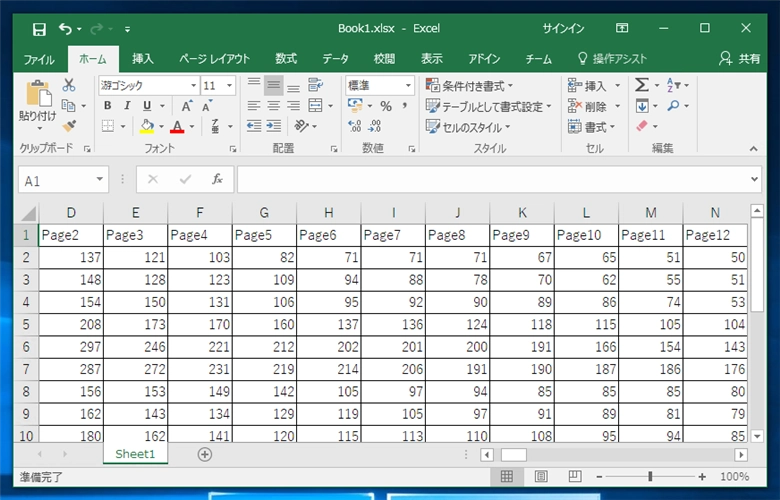Screen dimensions: 780x500
Task: Click the zoom slider handle
Action: point(650,477)
